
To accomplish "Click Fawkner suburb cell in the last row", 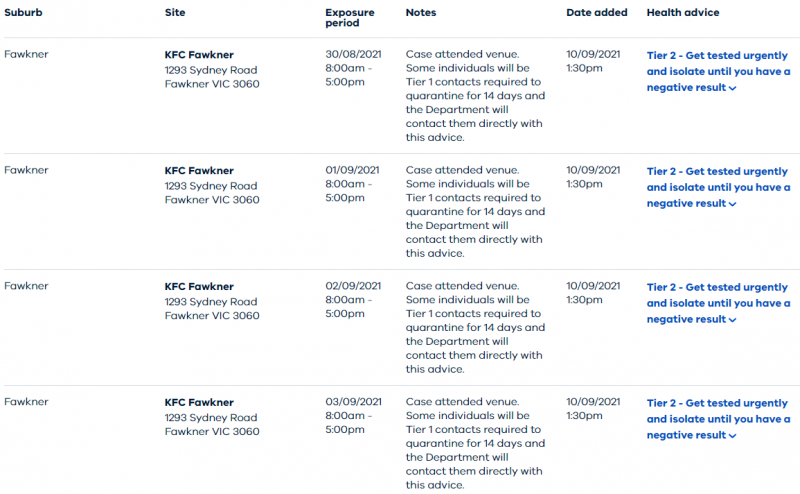I will click(26, 402).
